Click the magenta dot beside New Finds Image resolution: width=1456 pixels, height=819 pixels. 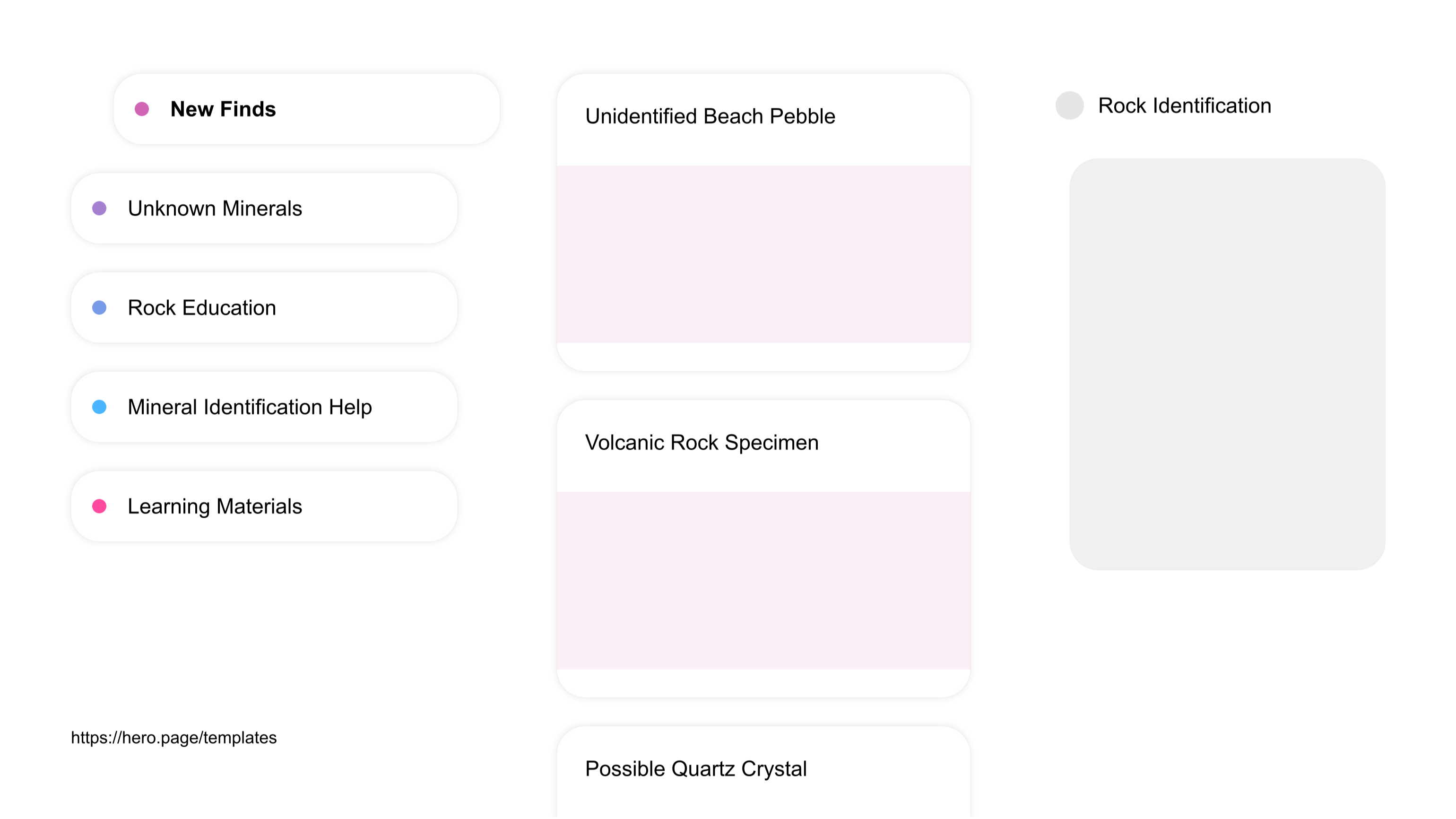pyautogui.click(x=142, y=109)
